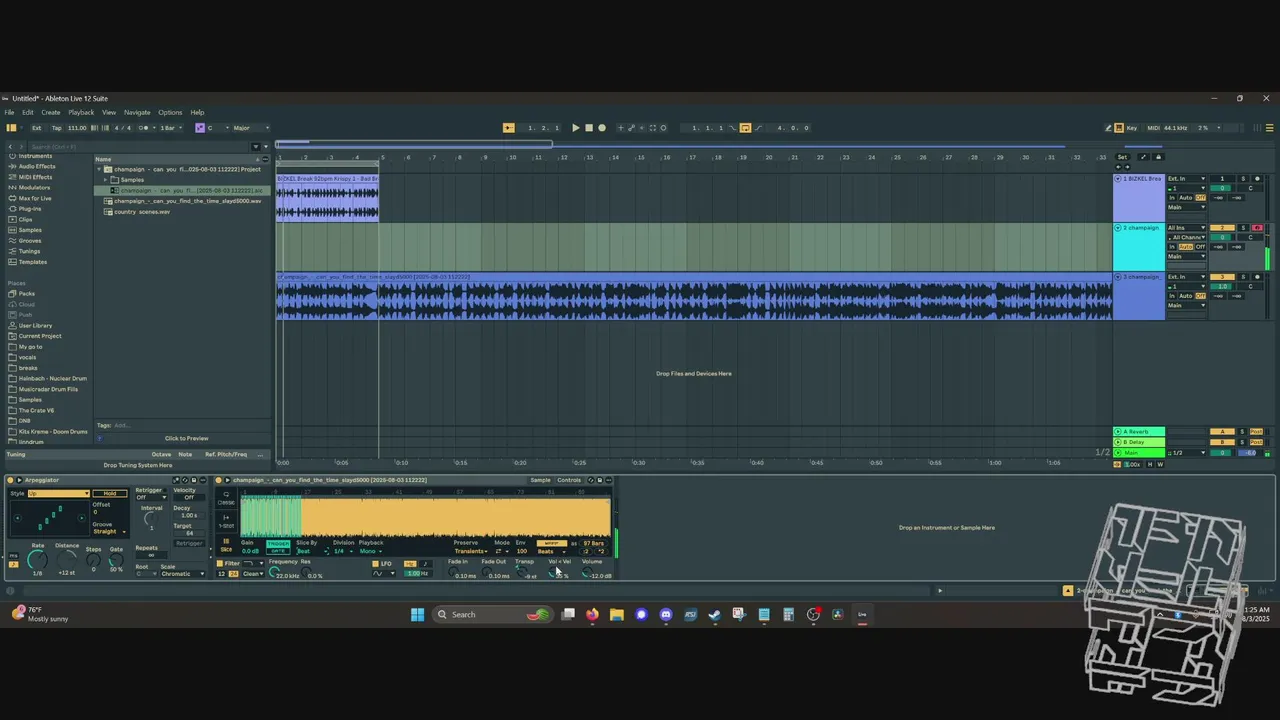Screen dimensions: 1280x720
Task: Open the Create menu
Action: coord(51,112)
